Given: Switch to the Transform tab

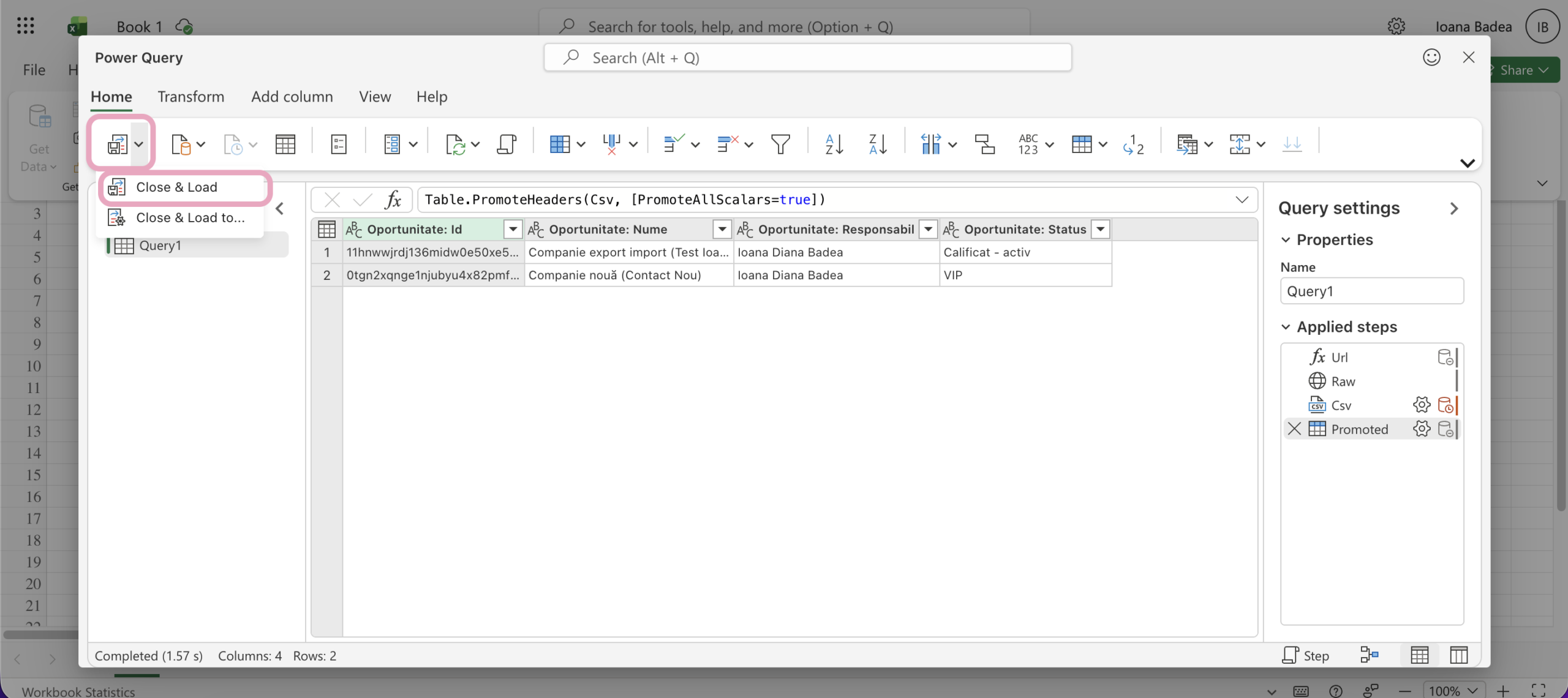Looking at the screenshot, I should pyautogui.click(x=190, y=97).
